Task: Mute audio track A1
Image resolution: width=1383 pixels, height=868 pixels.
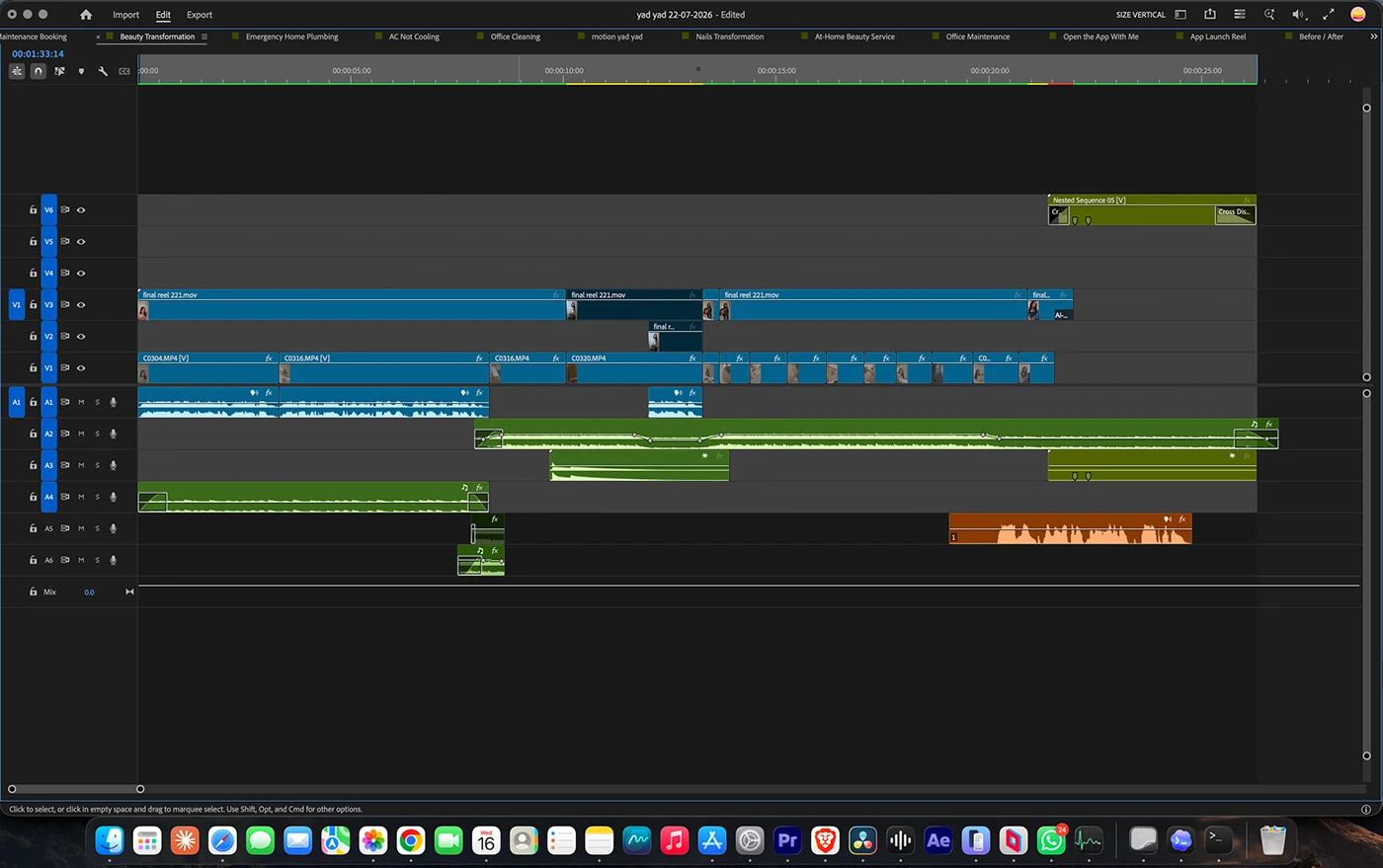Action: point(81,402)
